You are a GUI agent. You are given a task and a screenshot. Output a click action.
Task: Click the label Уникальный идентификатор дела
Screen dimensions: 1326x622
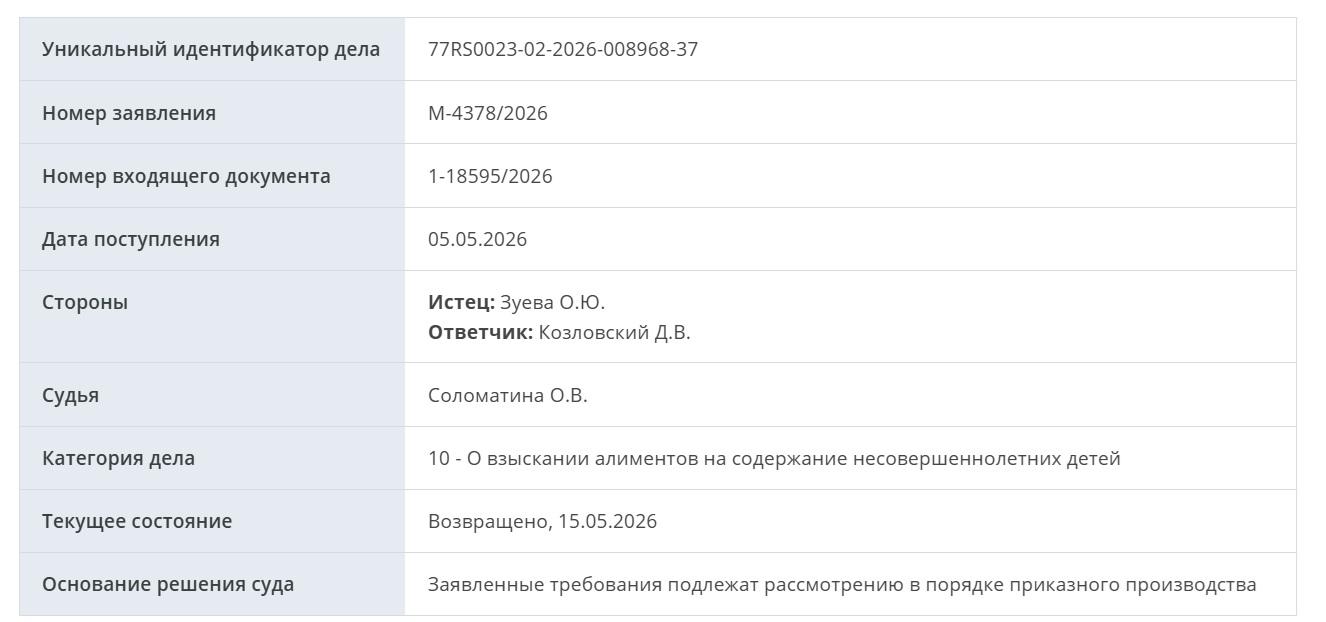pyautogui.click(x=211, y=49)
